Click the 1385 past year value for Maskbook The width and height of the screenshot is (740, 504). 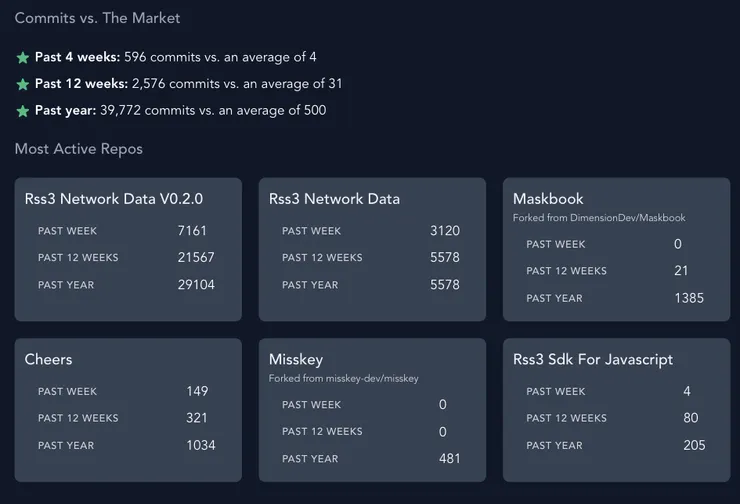pos(689,298)
